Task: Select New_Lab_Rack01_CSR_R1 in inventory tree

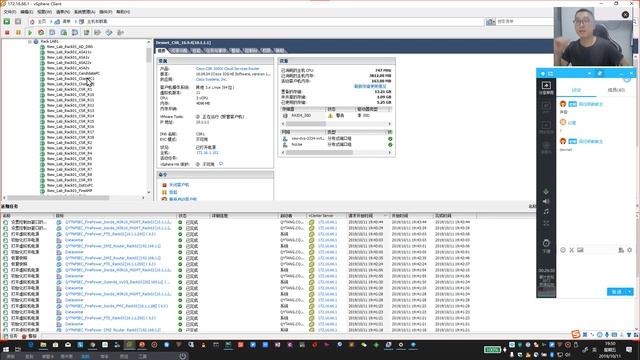Action: click(69, 89)
